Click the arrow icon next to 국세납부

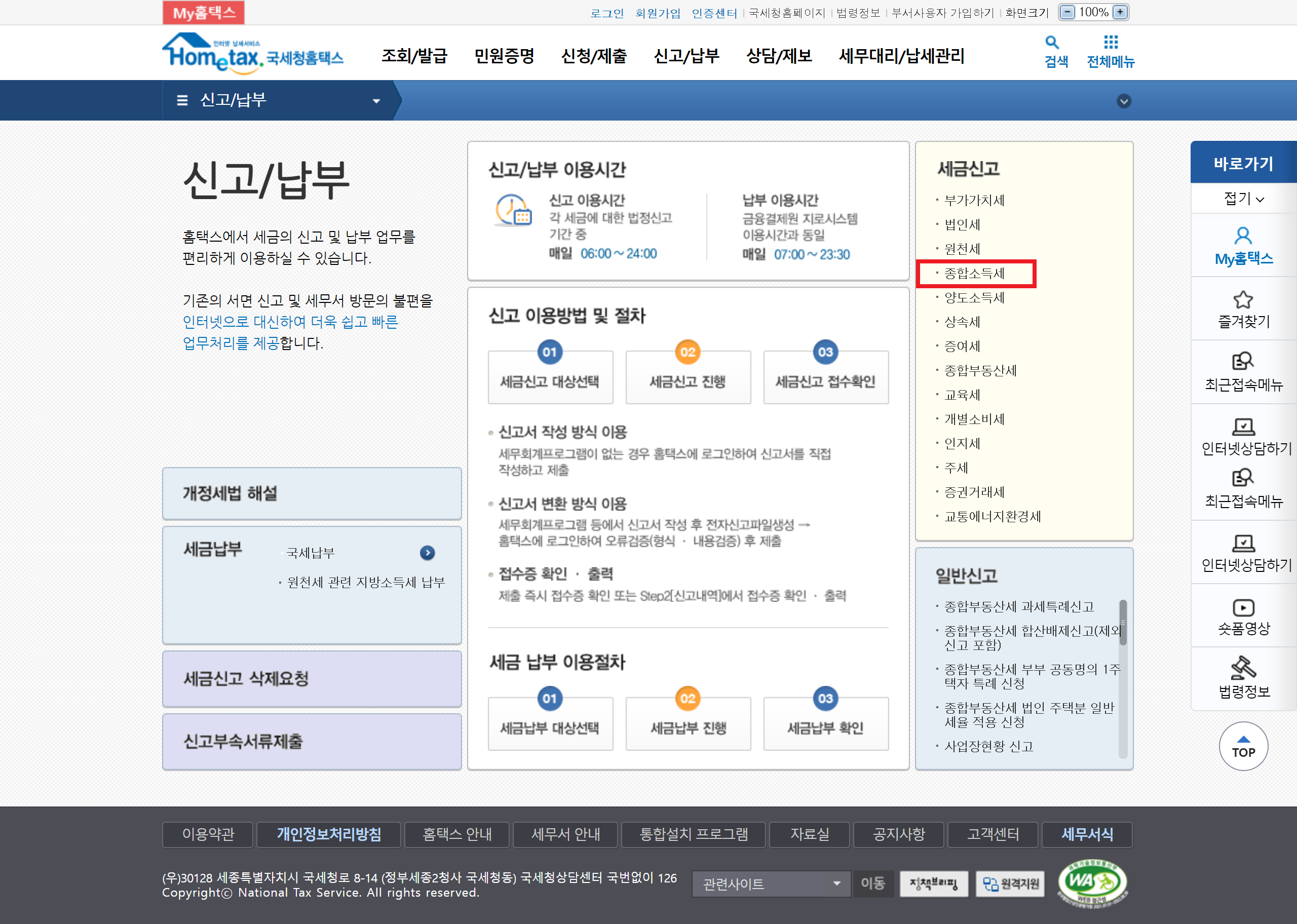tap(427, 553)
